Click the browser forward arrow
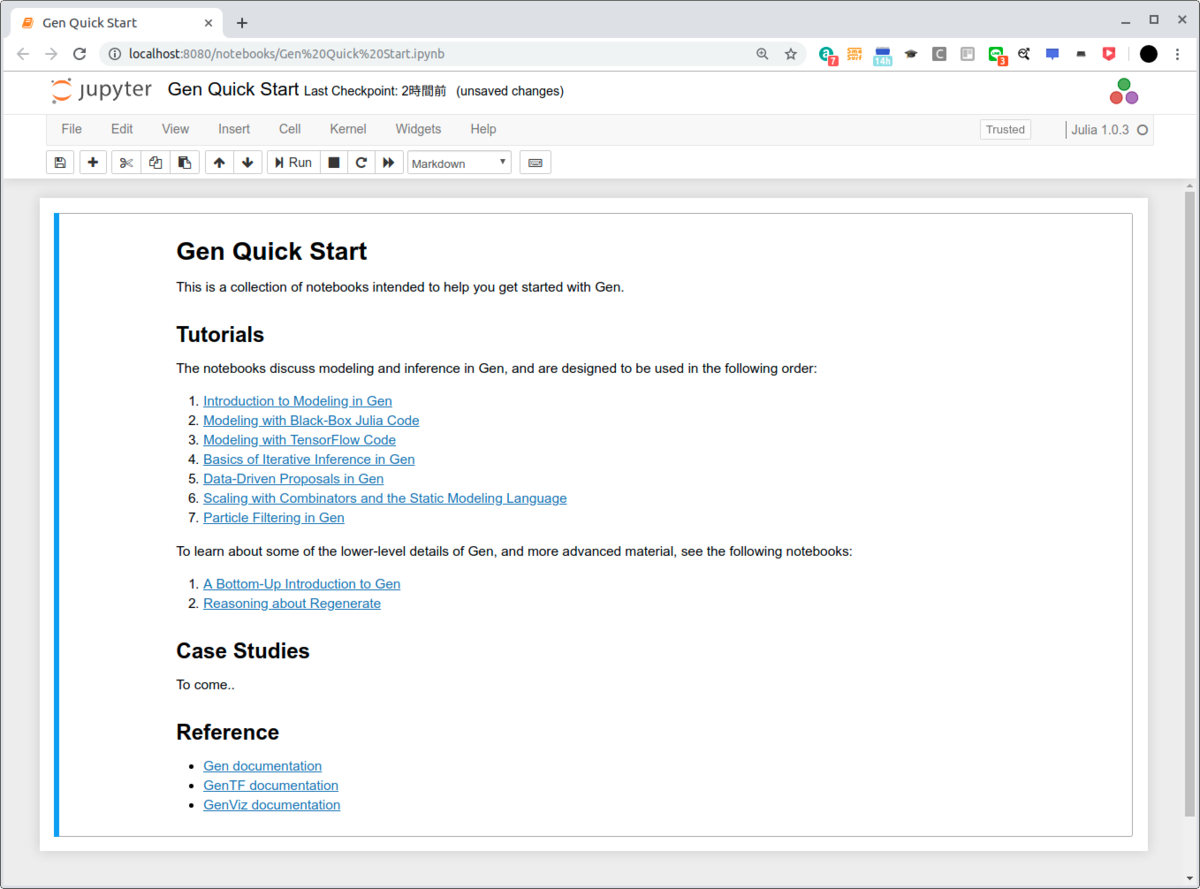Viewport: 1200px width, 889px height. tap(51, 54)
